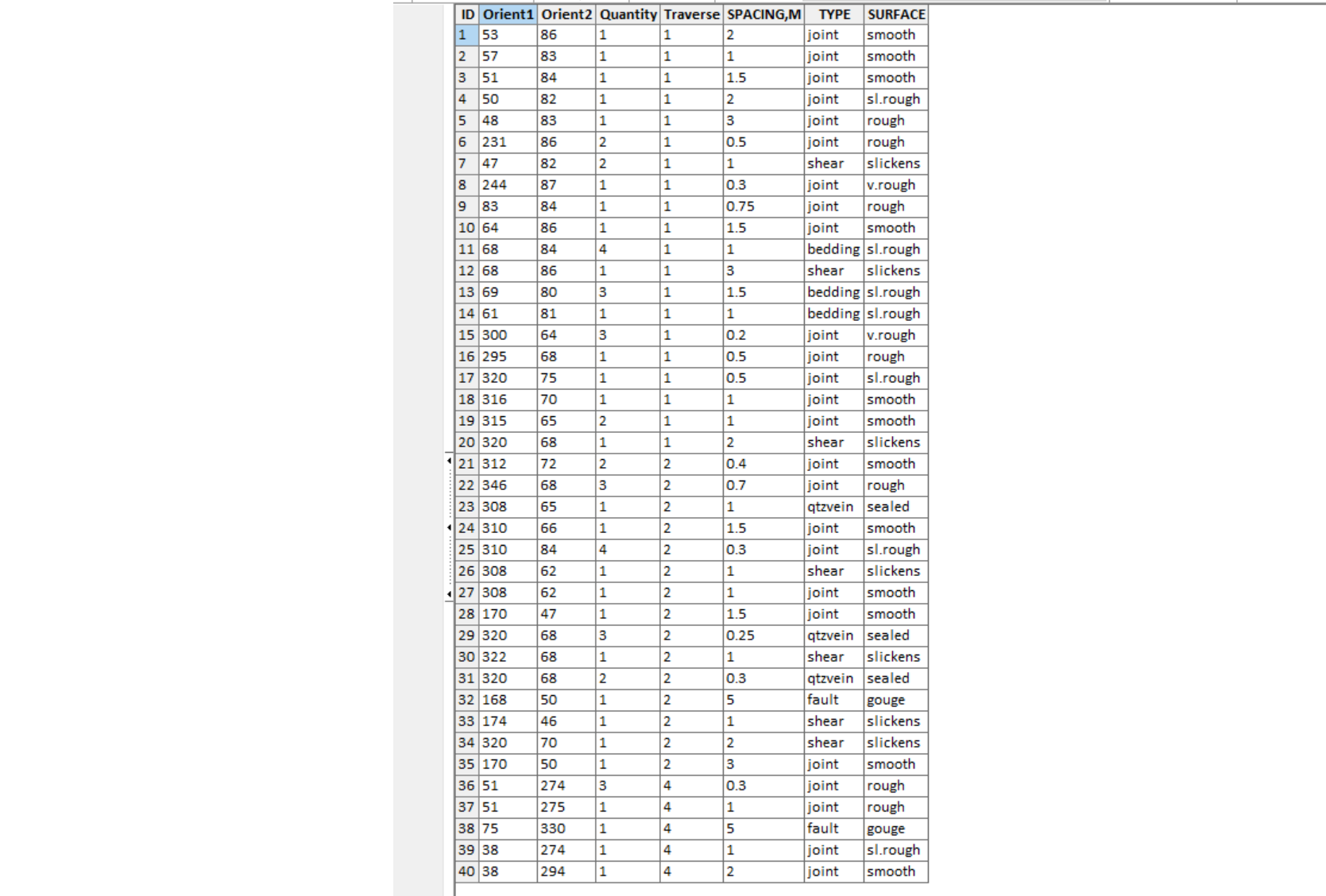
Task: Click Orient1 cell 346 in row 22
Action: coord(508,485)
